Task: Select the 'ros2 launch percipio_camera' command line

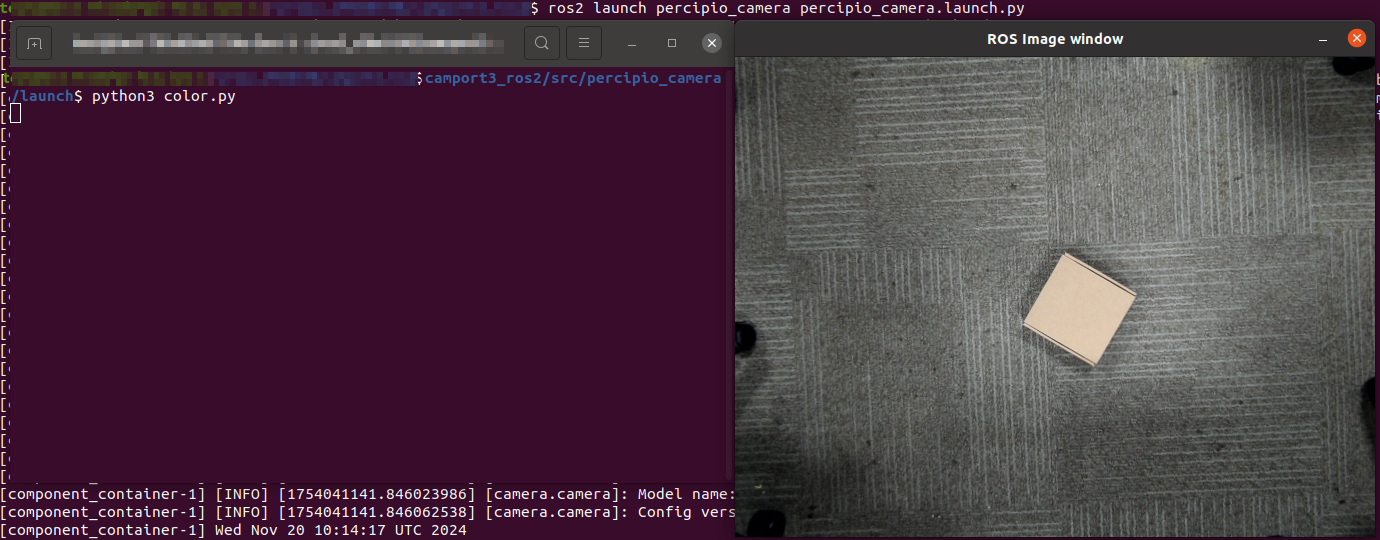Action: [786, 8]
